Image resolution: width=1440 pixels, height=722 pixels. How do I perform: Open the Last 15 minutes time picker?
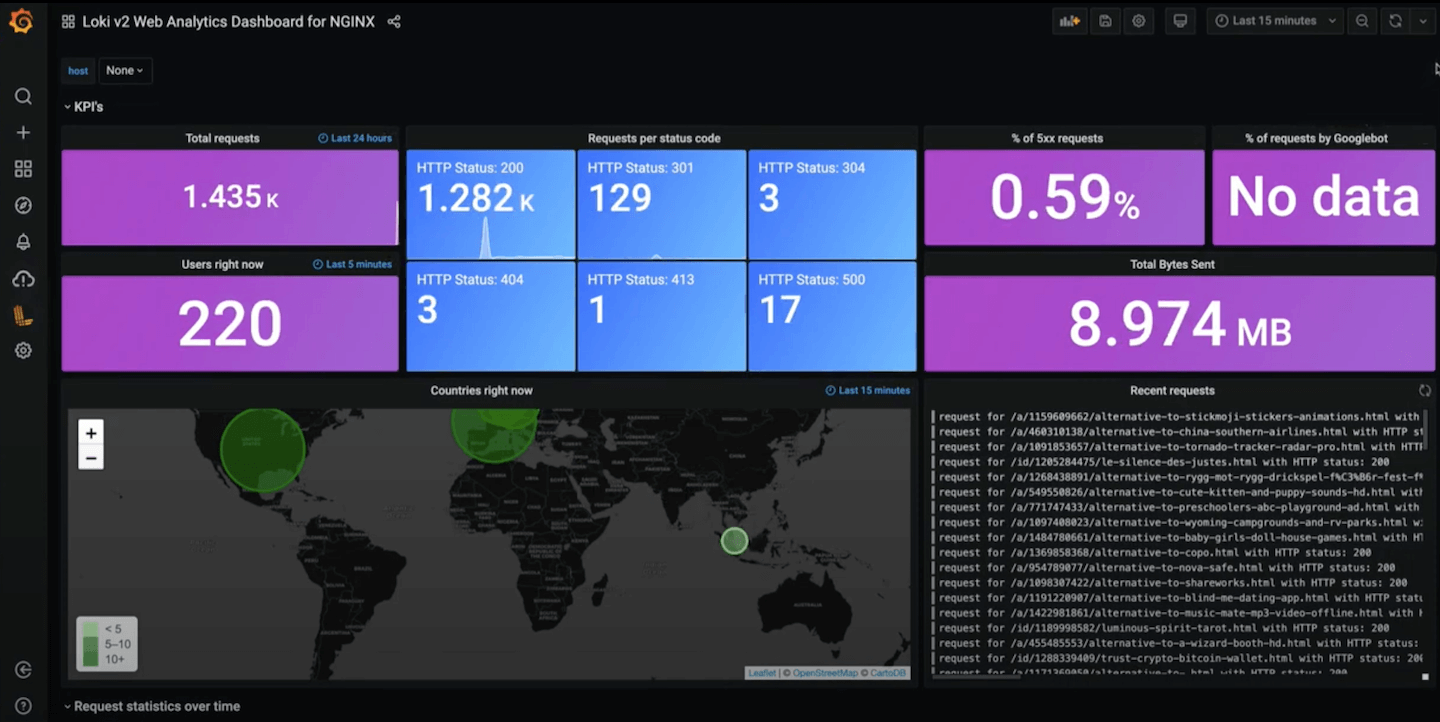1274,20
